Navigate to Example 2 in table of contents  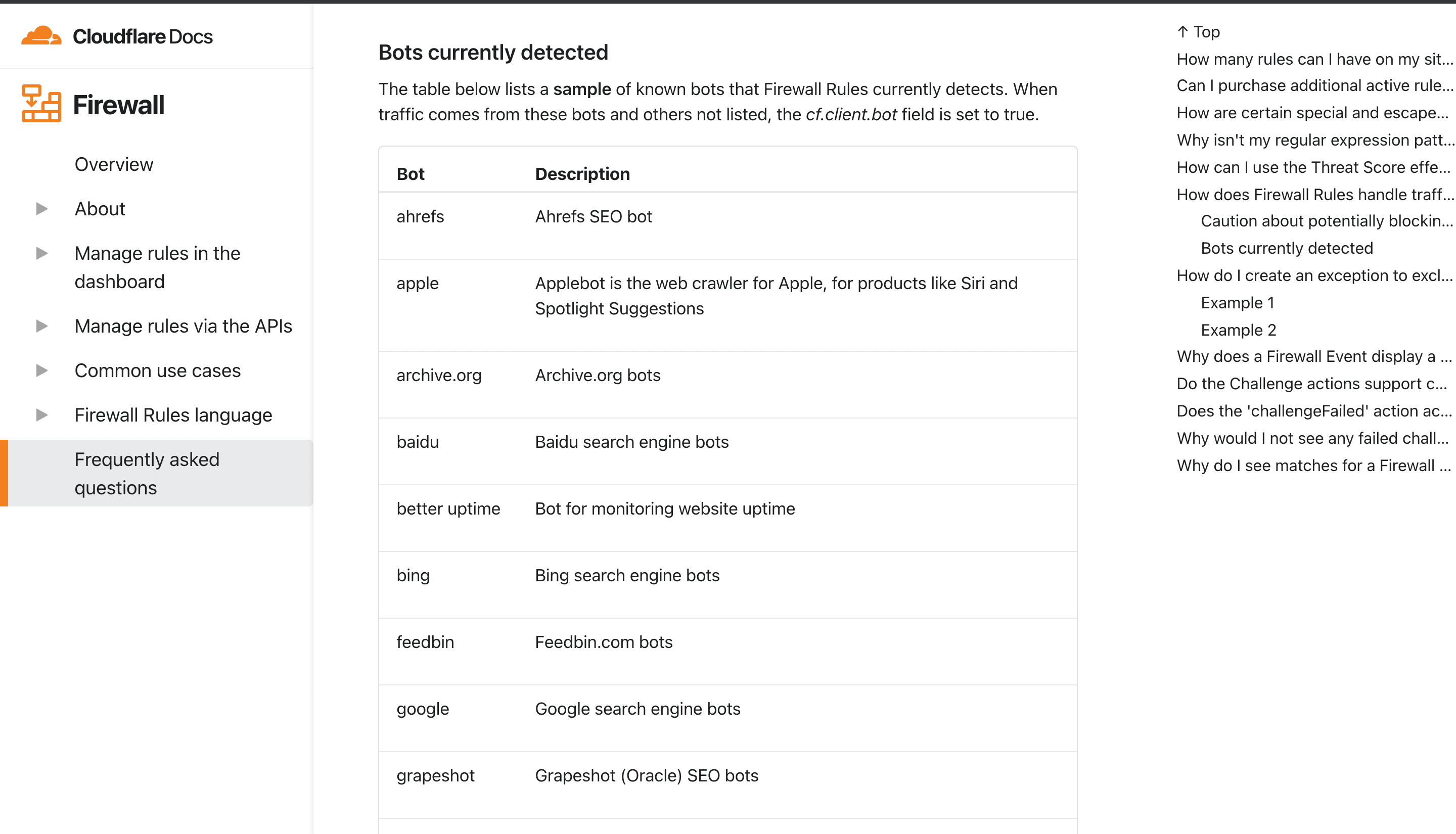pos(1238,330)
